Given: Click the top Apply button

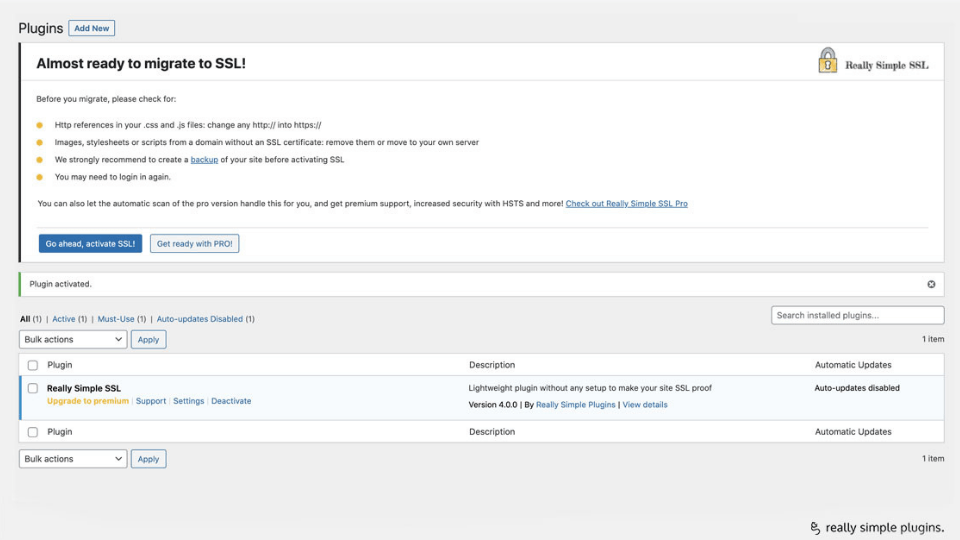Looking at the screenshot, I should [x=148, y=339].
